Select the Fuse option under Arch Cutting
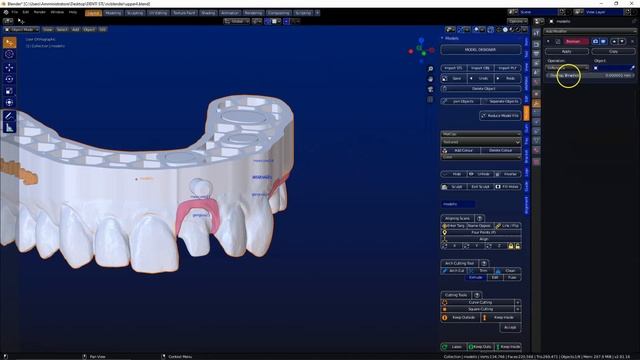The height and width of the screenshot is (360, 640). tap(512, 278)
